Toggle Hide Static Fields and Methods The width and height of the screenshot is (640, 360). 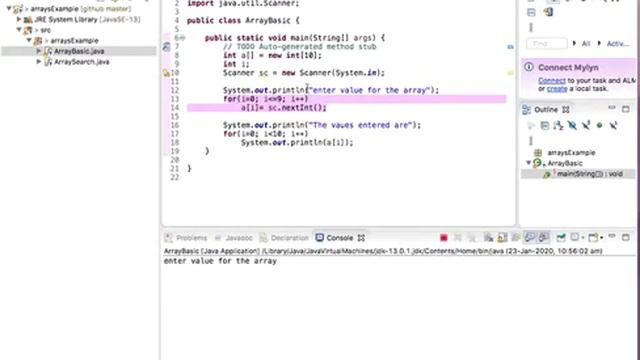coord(586,126)
